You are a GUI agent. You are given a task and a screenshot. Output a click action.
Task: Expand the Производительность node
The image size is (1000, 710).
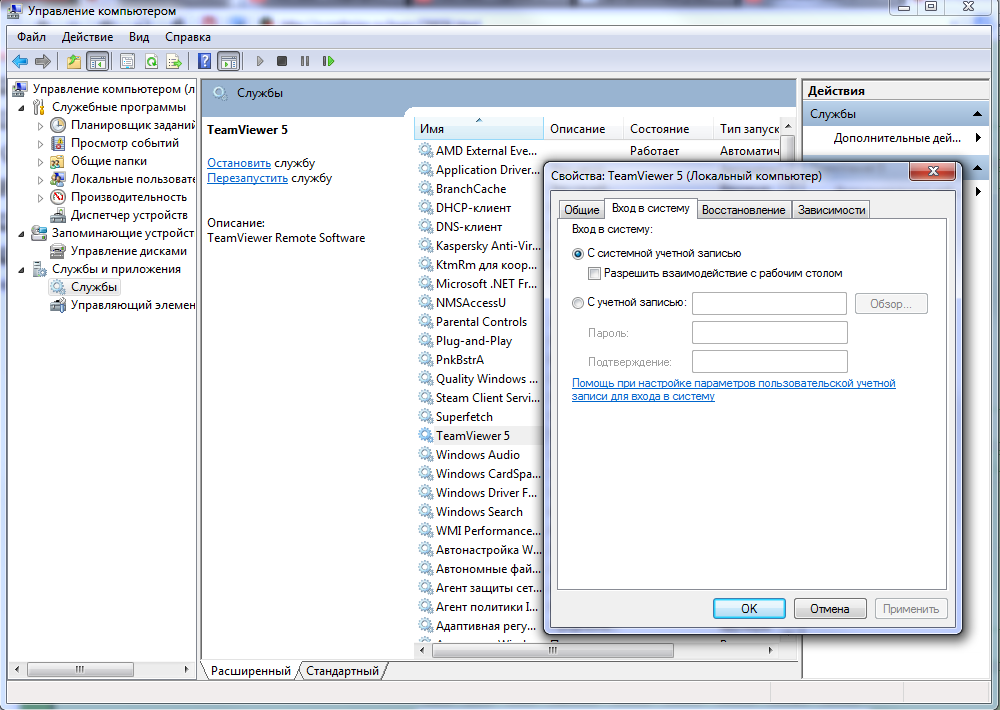click(40, 198)
